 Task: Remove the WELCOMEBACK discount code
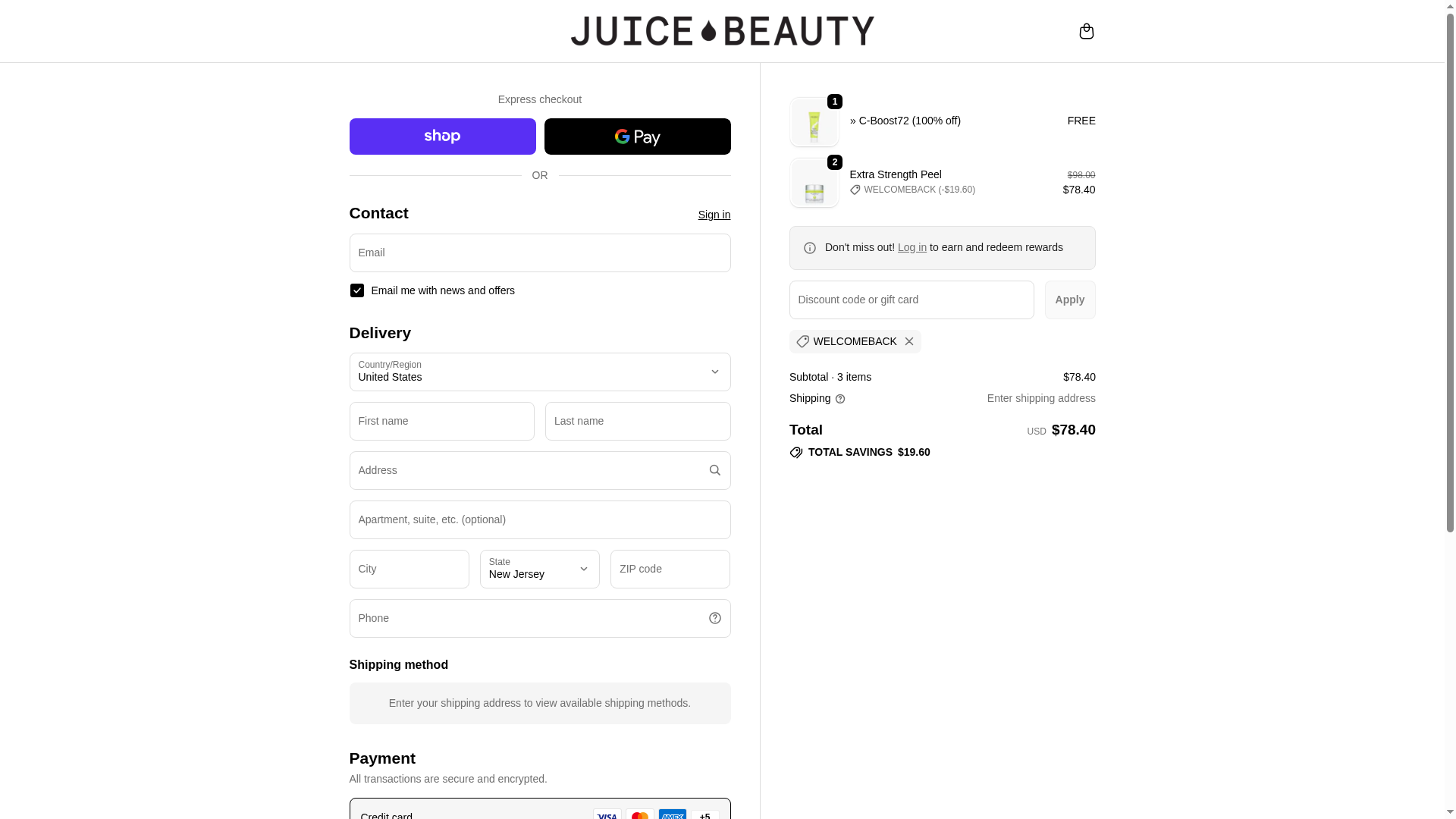908,341
